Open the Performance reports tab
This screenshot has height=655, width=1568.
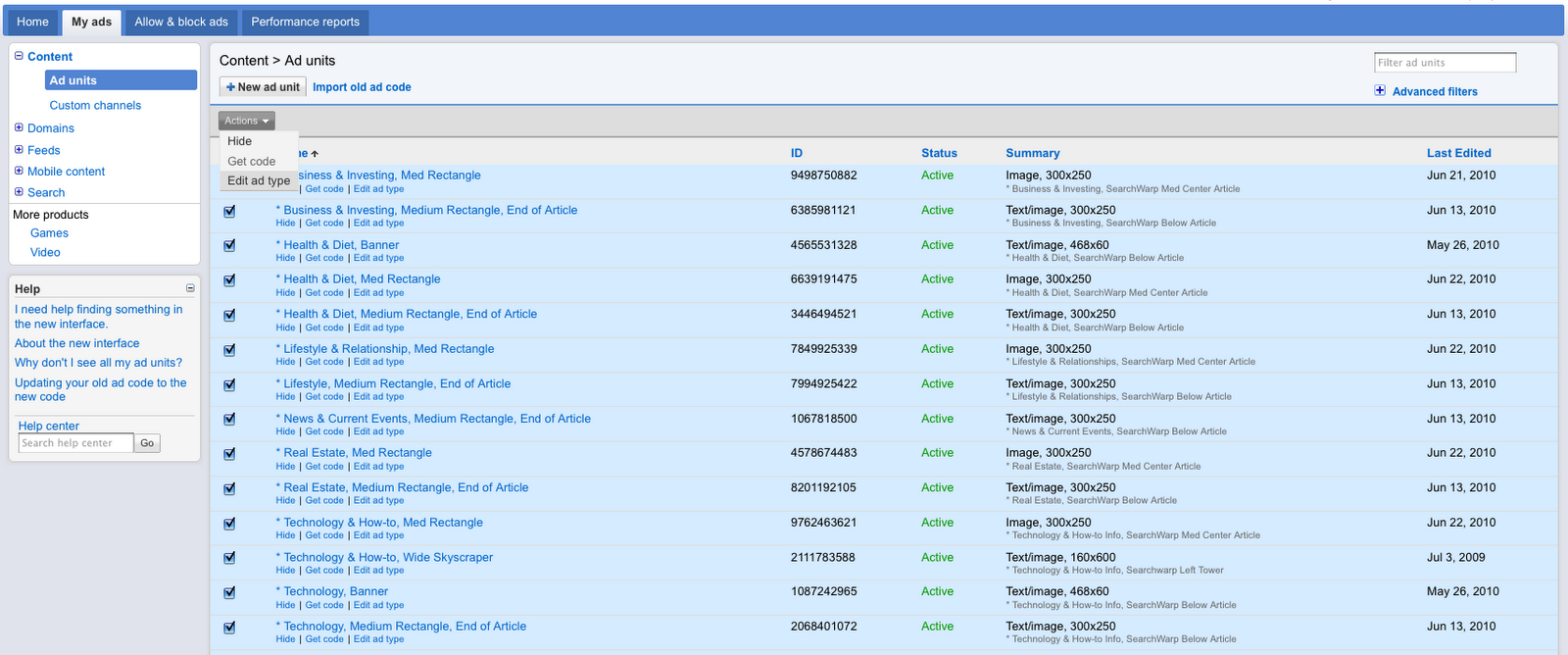coord(305,22)
